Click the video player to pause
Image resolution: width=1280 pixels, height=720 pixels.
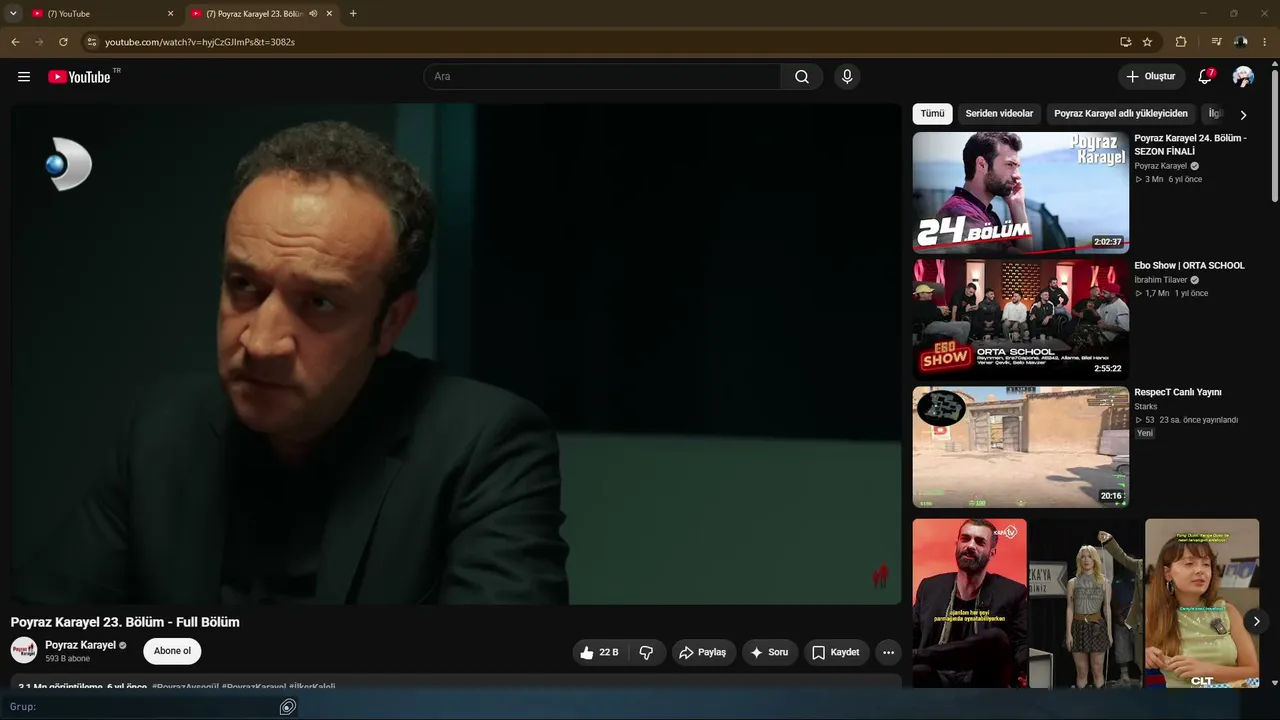(x=456, y=354)
